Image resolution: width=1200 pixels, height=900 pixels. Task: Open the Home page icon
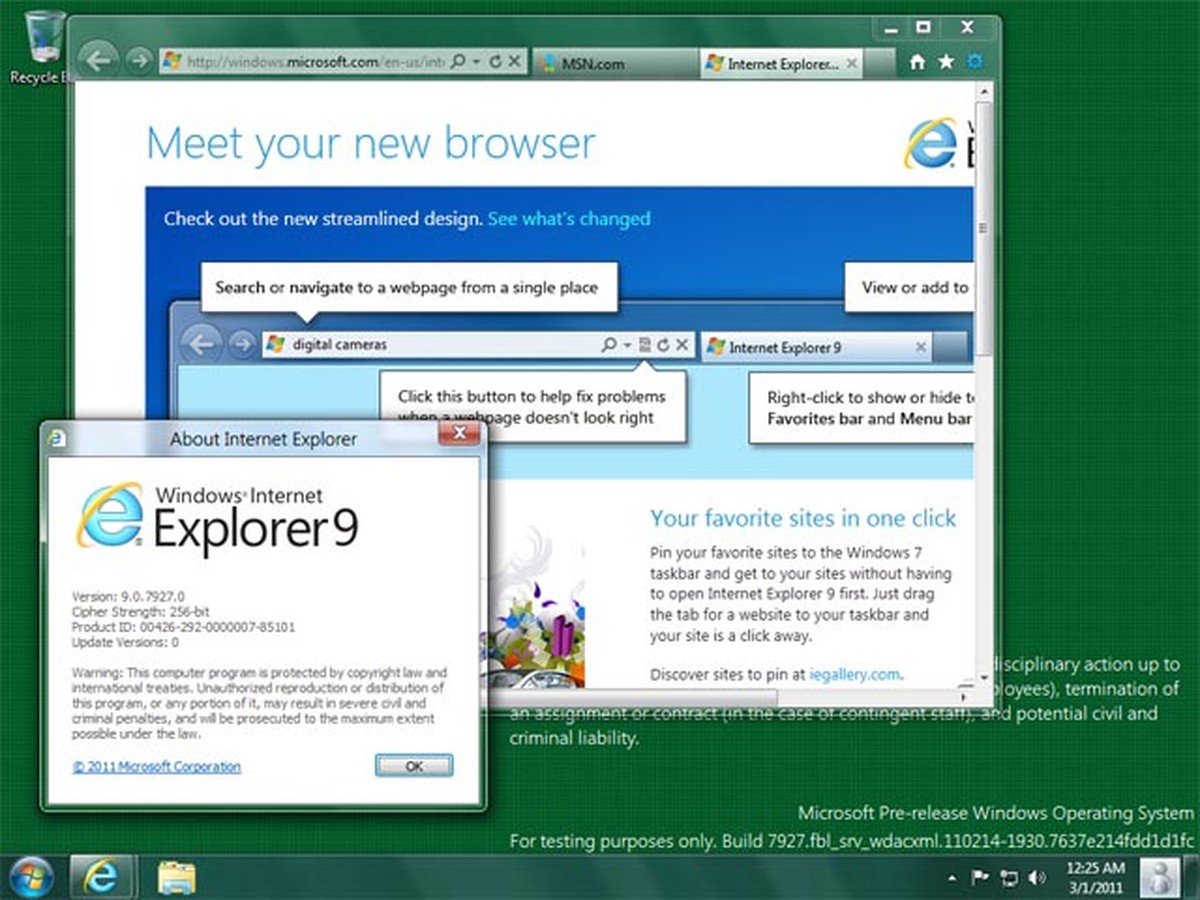click(916, 61)
